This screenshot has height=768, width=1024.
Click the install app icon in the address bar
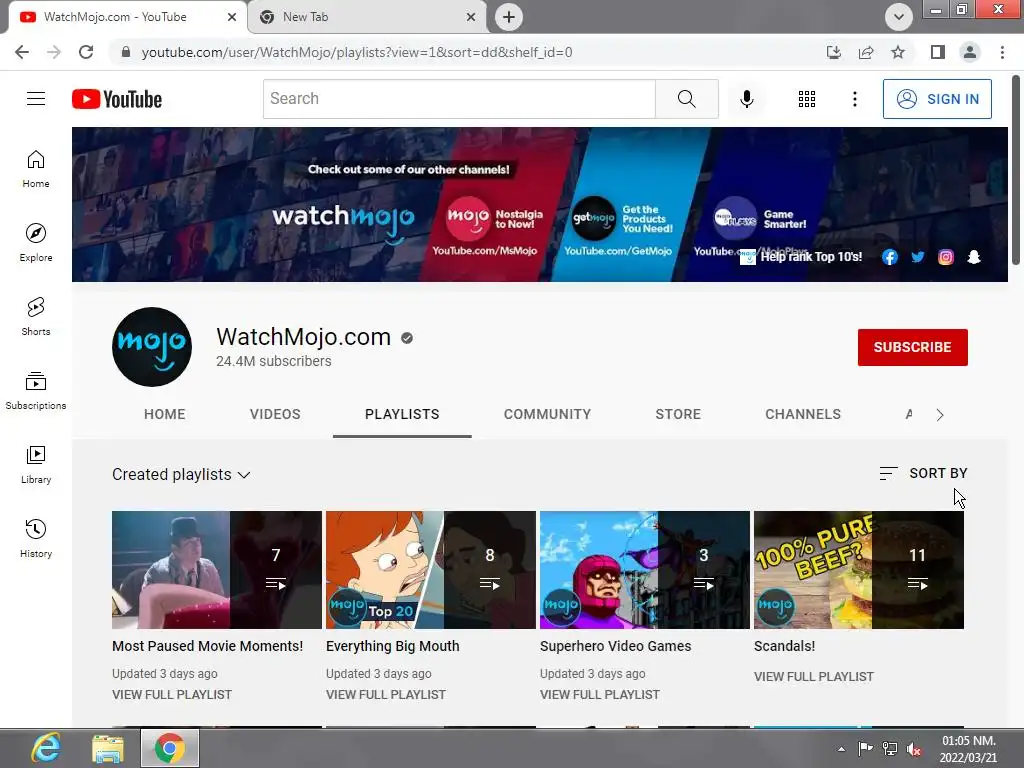[x=833, y=52]
